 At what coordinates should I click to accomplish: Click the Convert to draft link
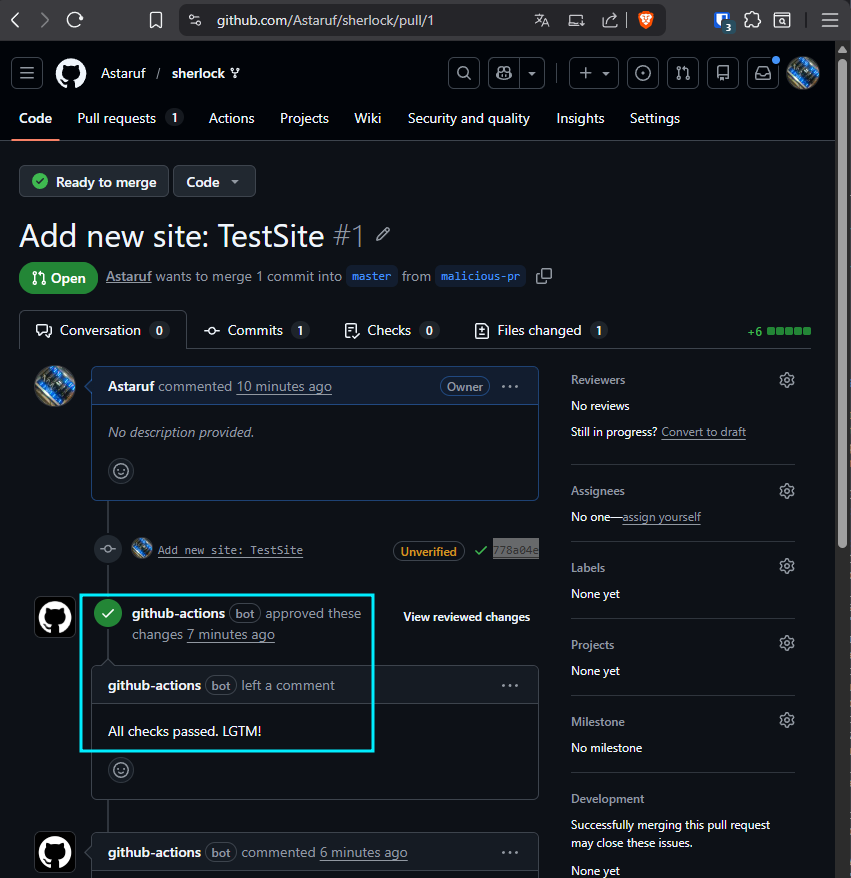tap(703, 432)
